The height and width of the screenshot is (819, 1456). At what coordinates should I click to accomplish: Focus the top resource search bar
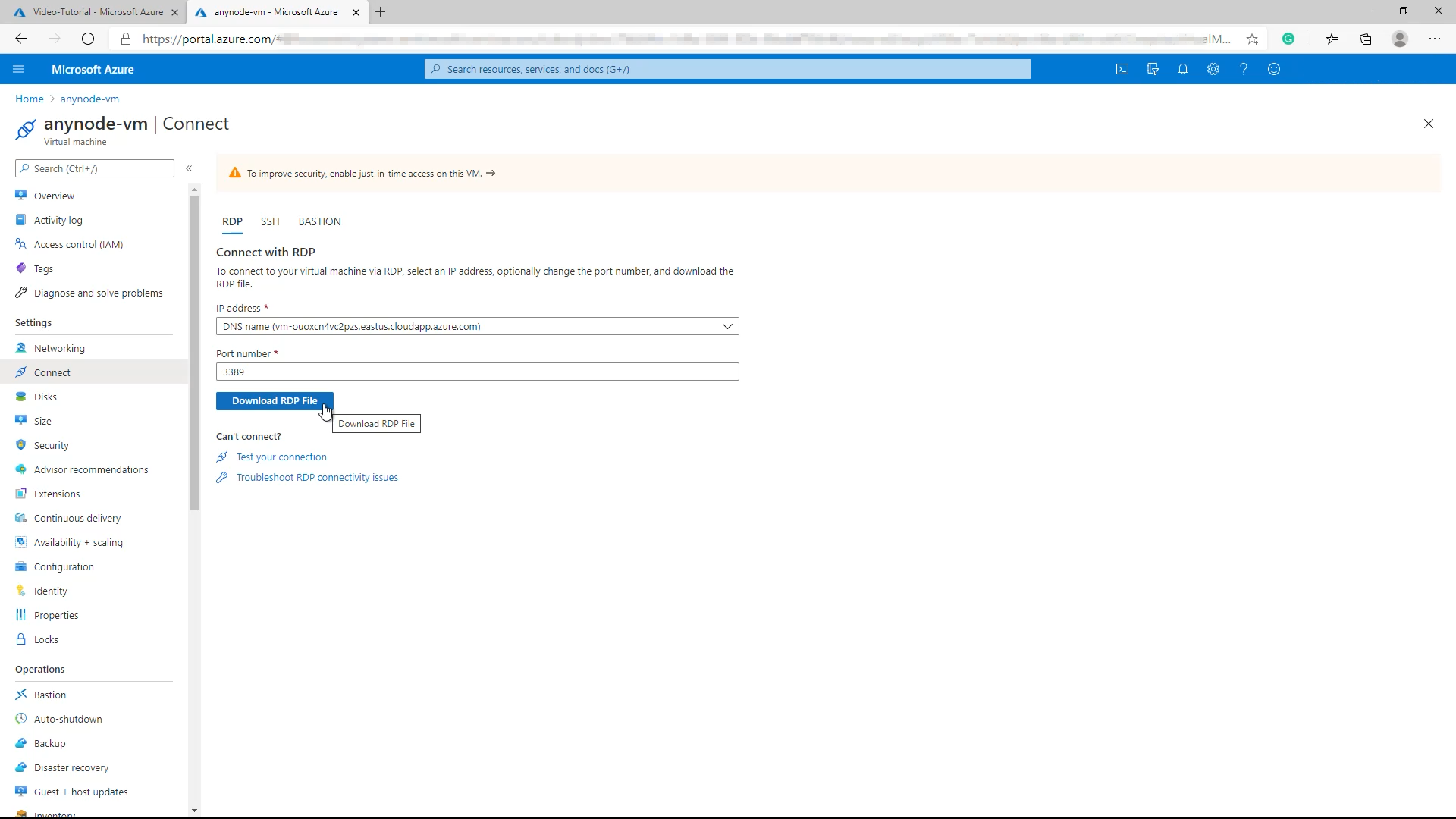(728, 69)
